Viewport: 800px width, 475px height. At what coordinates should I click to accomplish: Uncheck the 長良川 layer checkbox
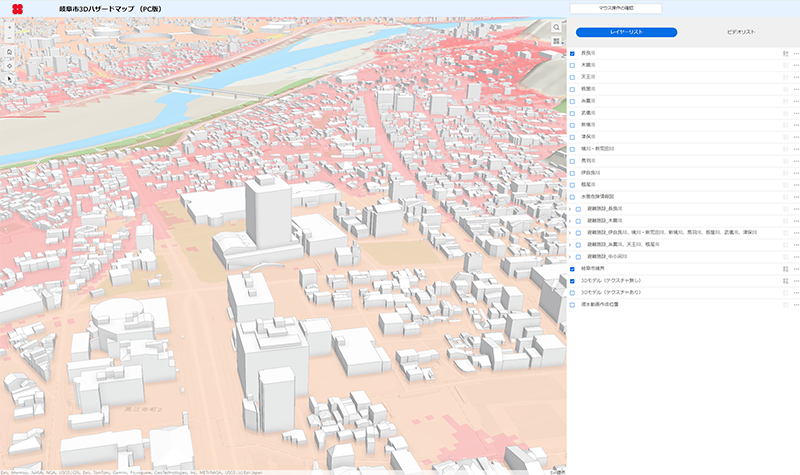(573, 53)
